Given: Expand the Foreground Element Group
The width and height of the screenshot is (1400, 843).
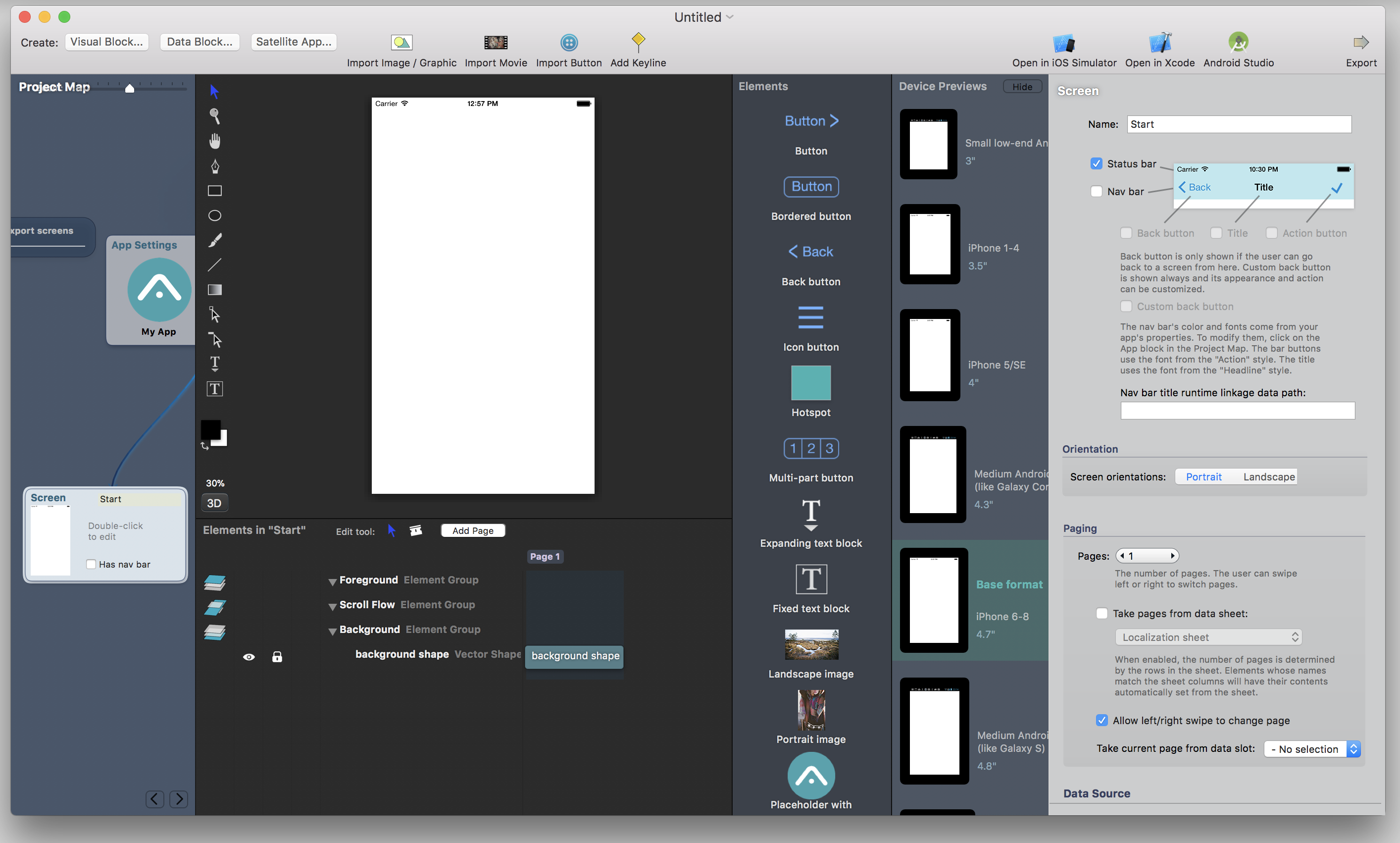Looking at the screenshot, I should click(332, 580).
